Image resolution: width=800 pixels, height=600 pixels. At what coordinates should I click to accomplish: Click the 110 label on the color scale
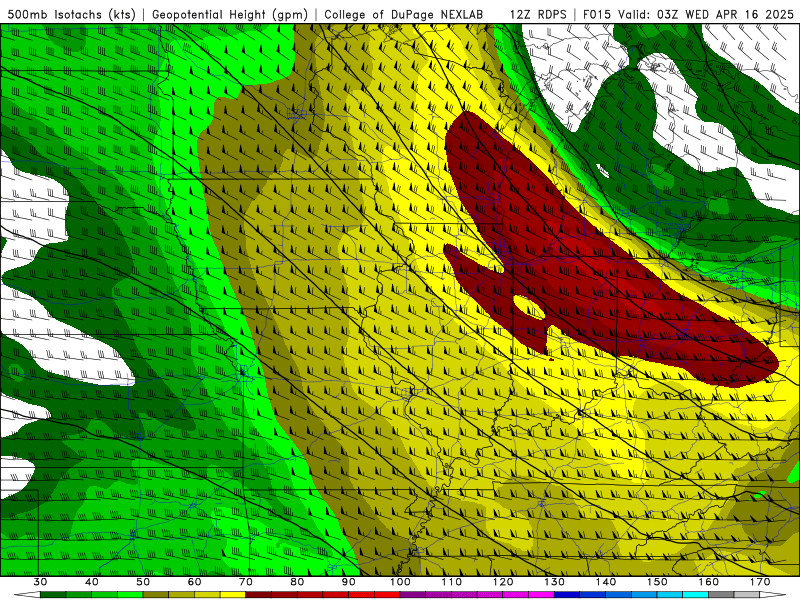pos(452,582)
